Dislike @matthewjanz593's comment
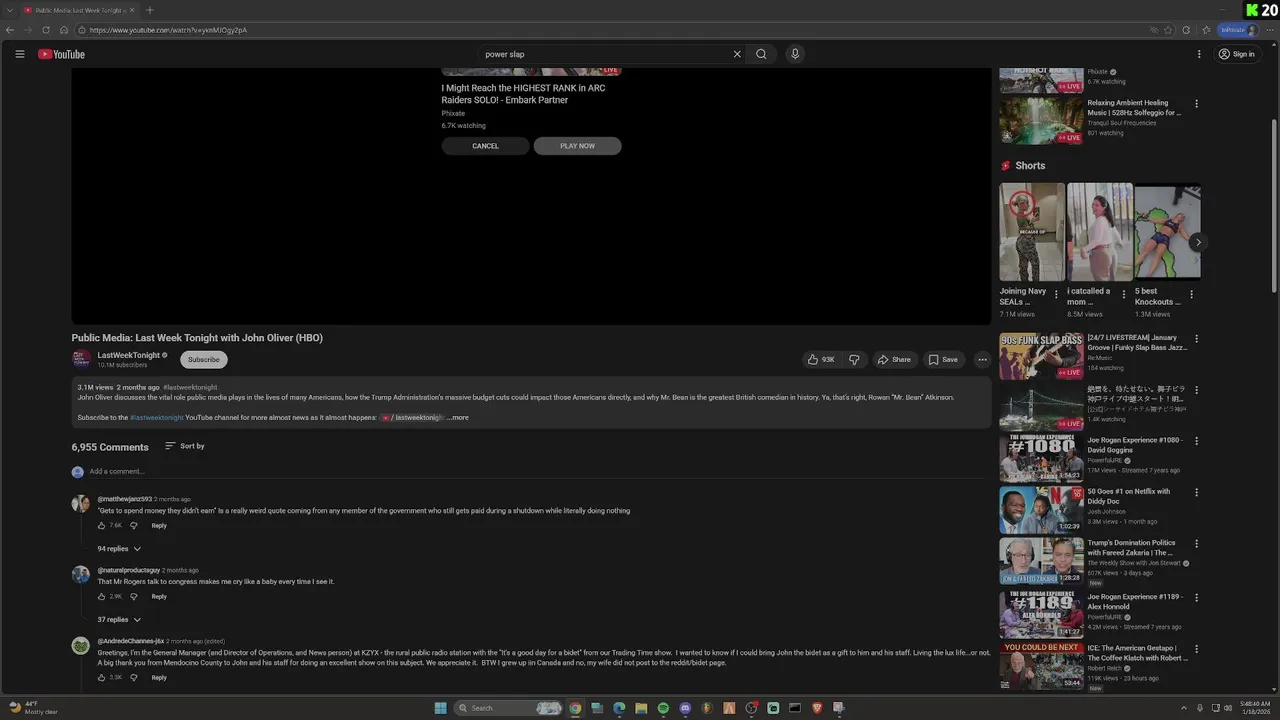1280x720 pixels. 133,525
